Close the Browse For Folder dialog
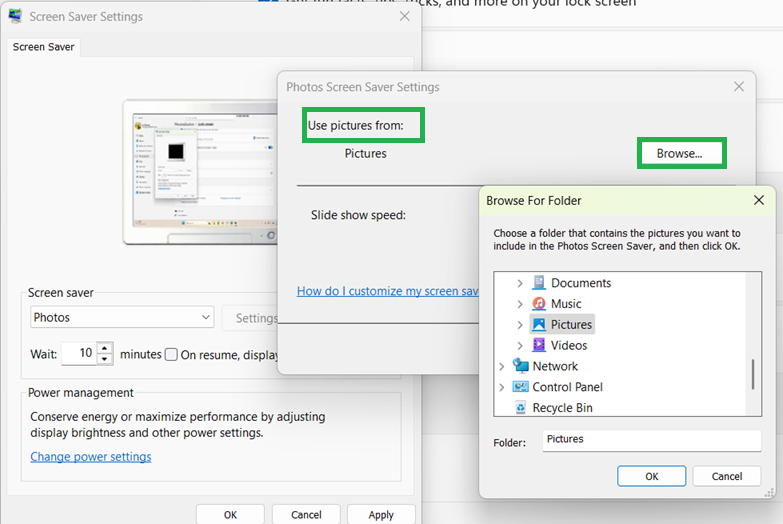The height and width of the screenshot is (524, 783). point(759,200)
